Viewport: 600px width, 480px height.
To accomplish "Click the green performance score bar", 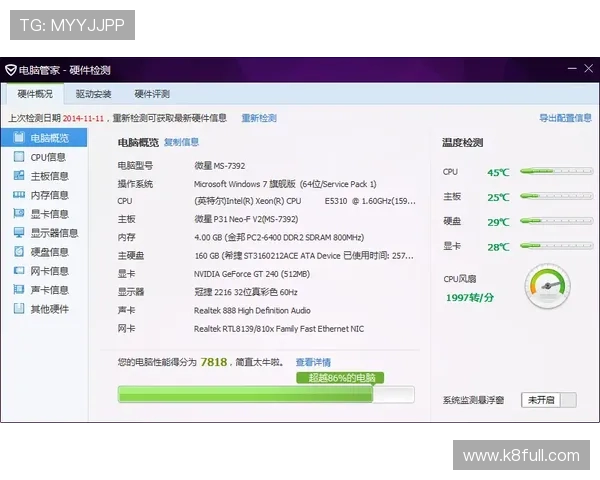I will [266, 394].
